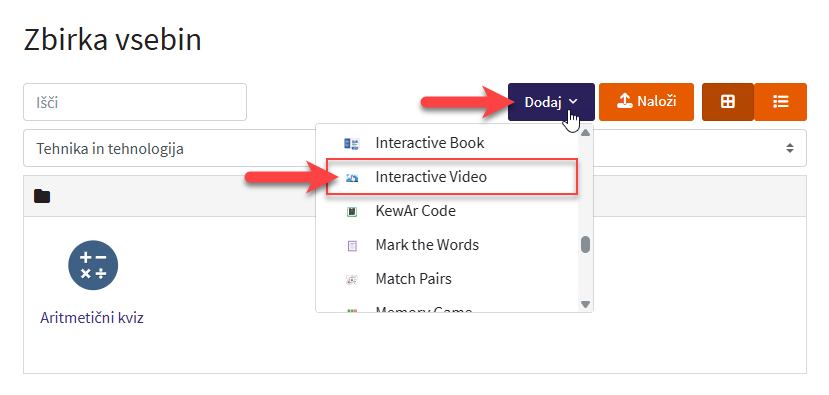
Task: Click the Mark the Words icon
Action: (x=352, y=245)
